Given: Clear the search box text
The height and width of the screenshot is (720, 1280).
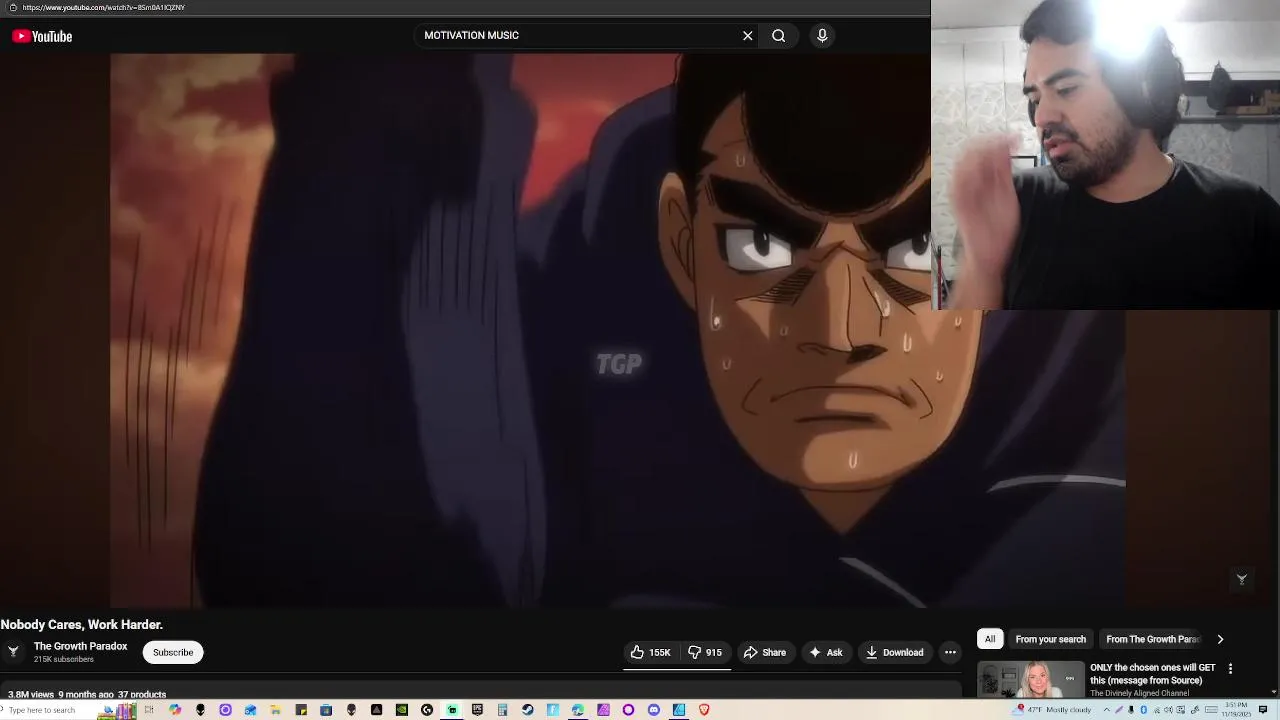Looking at the screenshot, I should point(747,36).
